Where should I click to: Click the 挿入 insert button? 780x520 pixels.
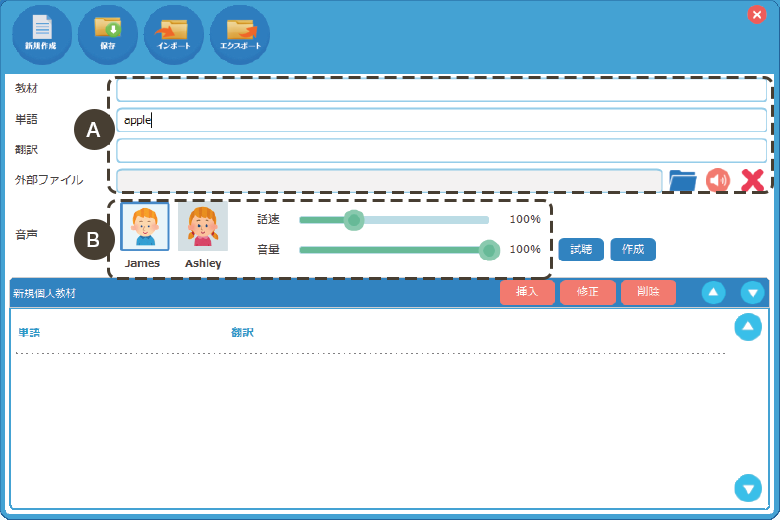tap(527, 292)
